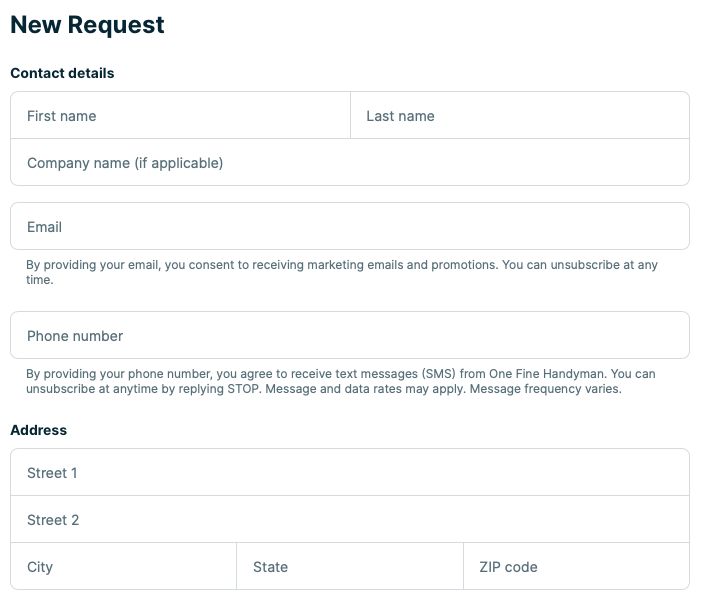The height and width of the screenshot is (604, 702).
Task: Focus the Phone number input
Action: [350, 336]
